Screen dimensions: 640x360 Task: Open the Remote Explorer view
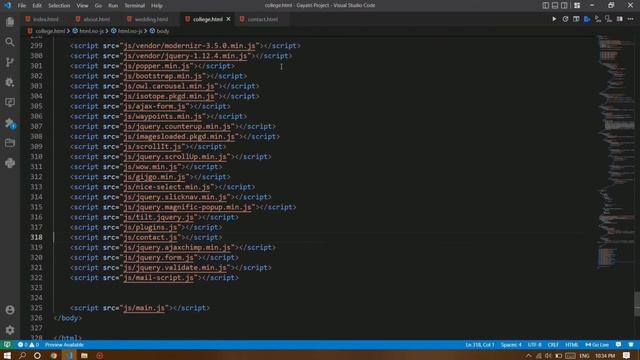click(10, 102)
